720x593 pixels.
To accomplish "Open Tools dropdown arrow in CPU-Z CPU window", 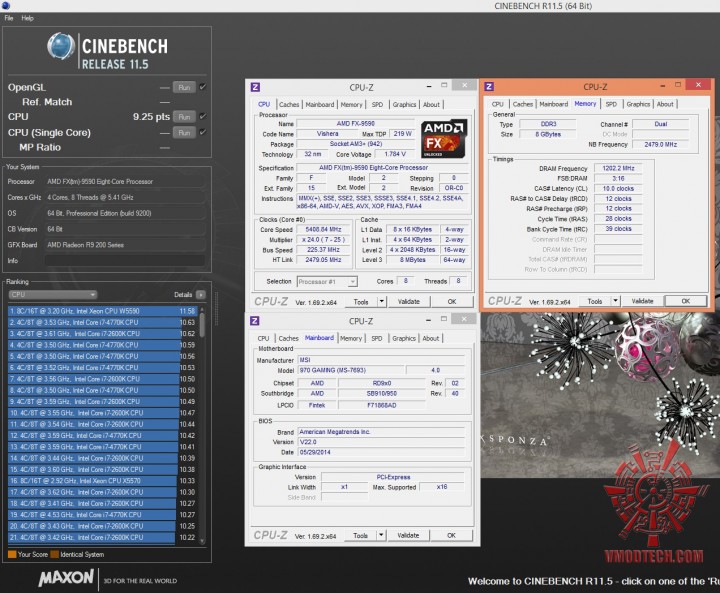I will [382, 301].
